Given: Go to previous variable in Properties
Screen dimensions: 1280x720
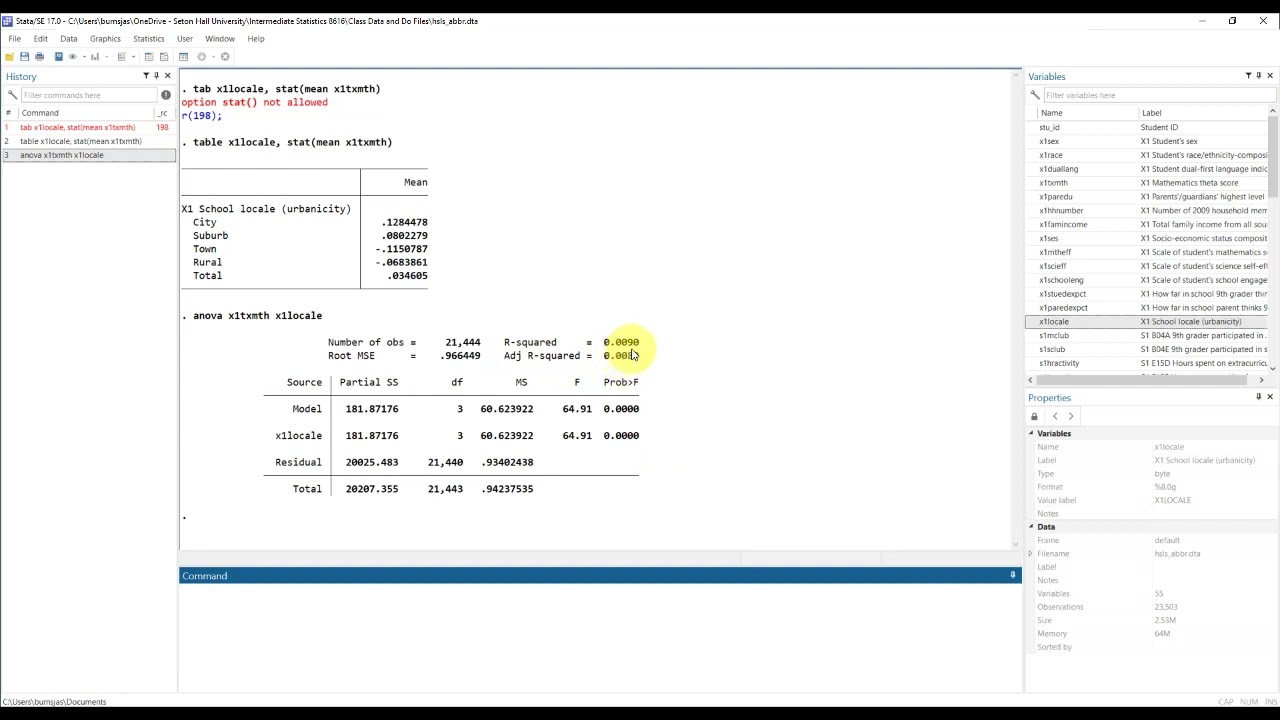Looking at the screenshot, I should click(x=1055, y=416).
